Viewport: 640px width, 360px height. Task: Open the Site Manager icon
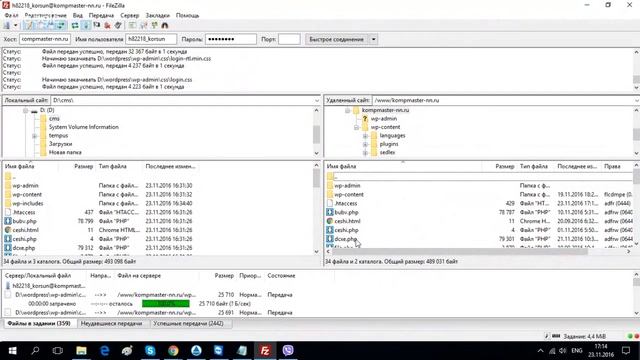7,25
